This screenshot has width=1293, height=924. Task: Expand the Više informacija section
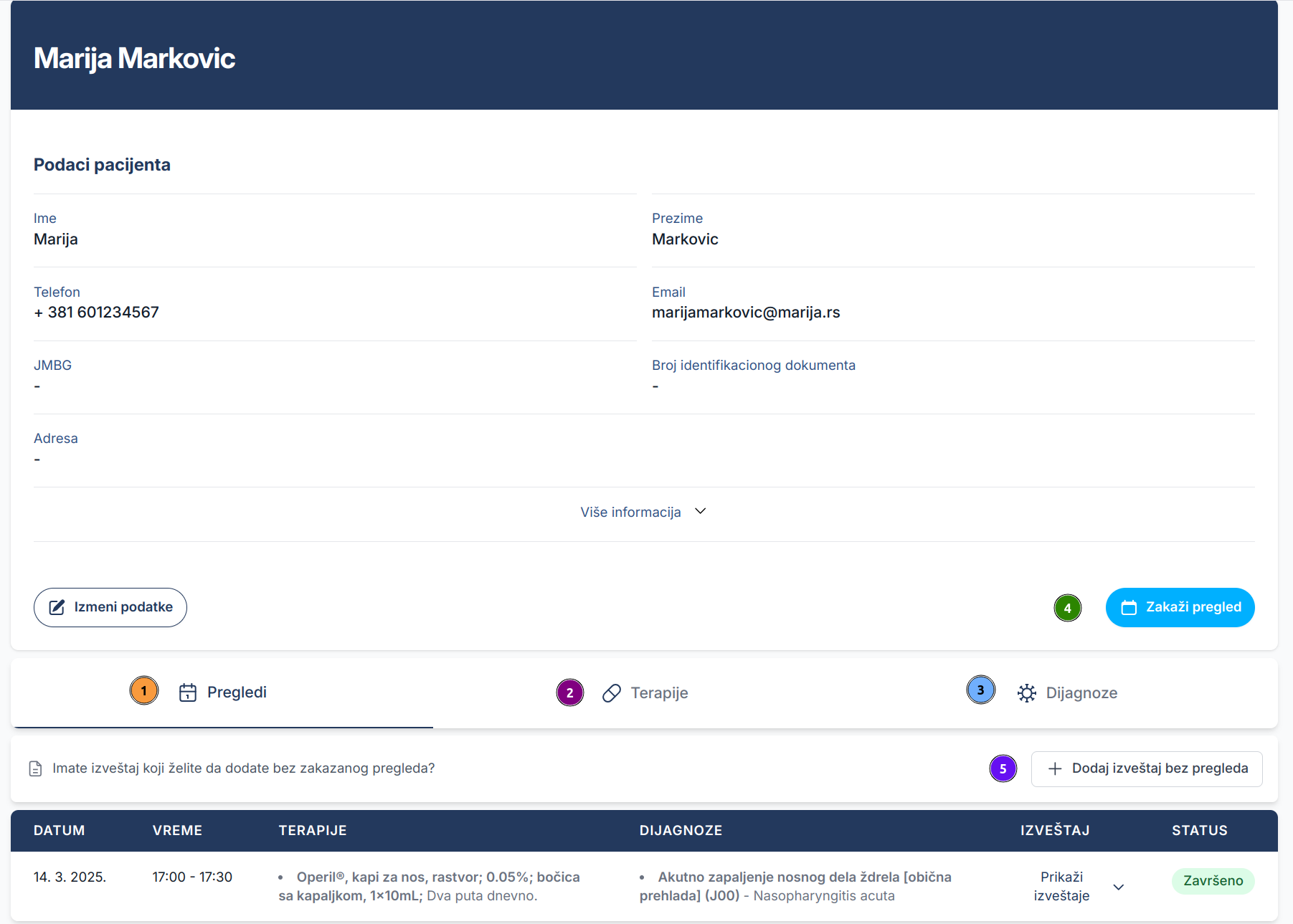pos(643,511)
